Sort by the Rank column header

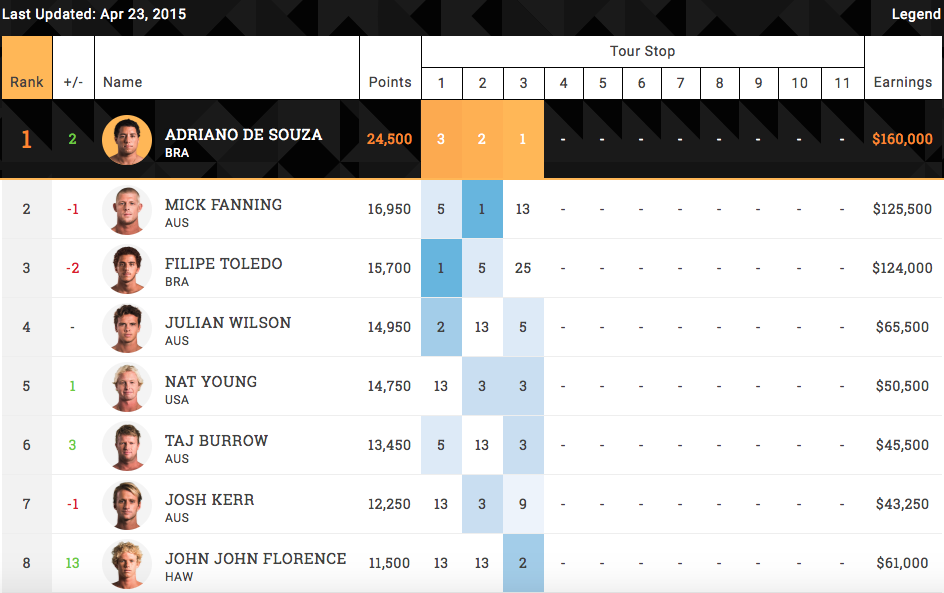[27, 82]
